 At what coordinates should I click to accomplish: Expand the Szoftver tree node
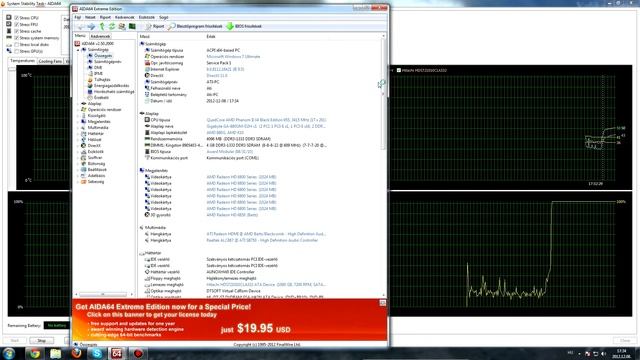pyautogui.click(x=78, y=158)
